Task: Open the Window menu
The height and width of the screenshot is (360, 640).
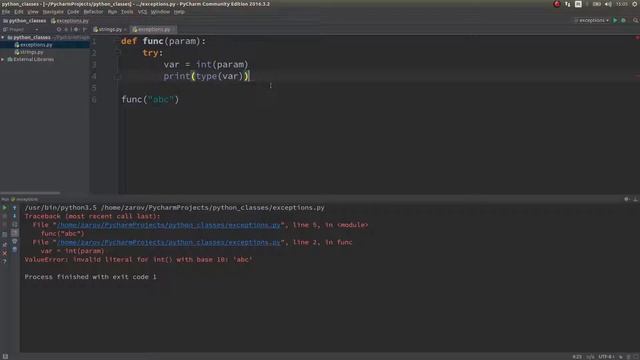Action: (160, 12)
